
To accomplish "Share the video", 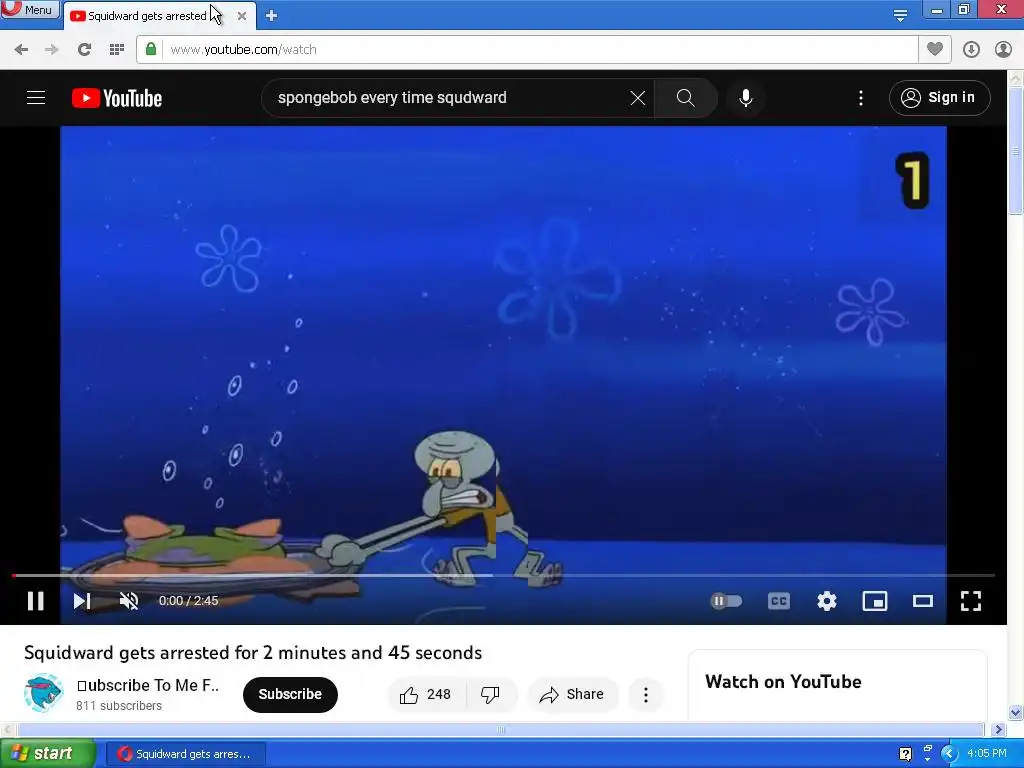I will coord(572,694).
